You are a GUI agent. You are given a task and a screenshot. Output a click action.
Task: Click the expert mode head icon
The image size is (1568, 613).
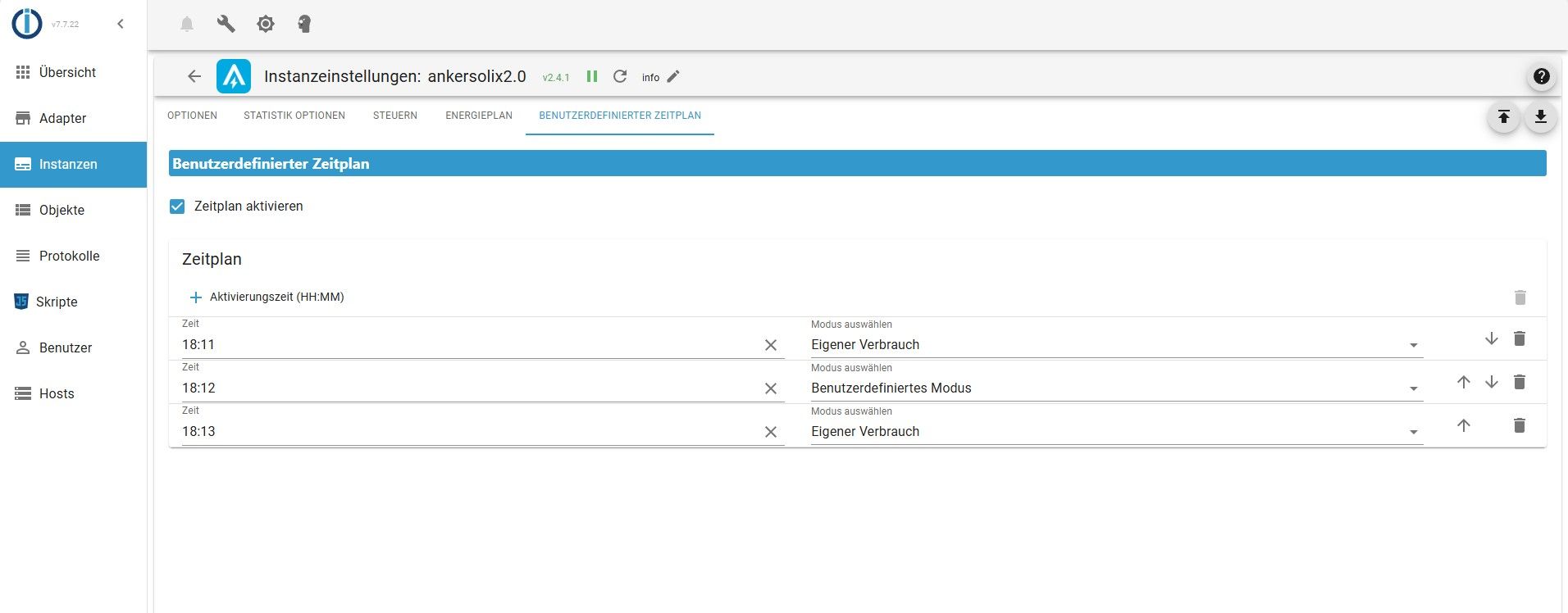tap(304, 24)
